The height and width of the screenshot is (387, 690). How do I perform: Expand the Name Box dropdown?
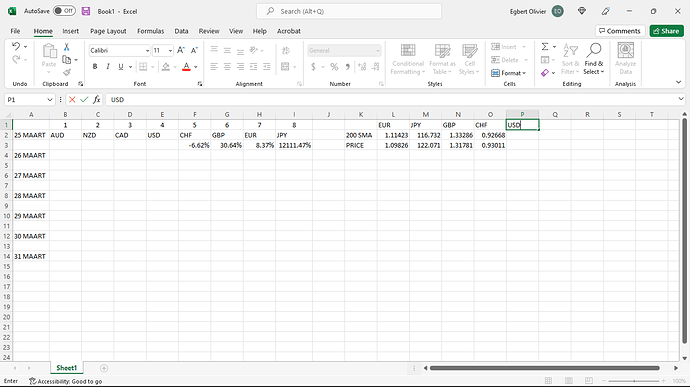pyautogui.click(x=50, y=100)
